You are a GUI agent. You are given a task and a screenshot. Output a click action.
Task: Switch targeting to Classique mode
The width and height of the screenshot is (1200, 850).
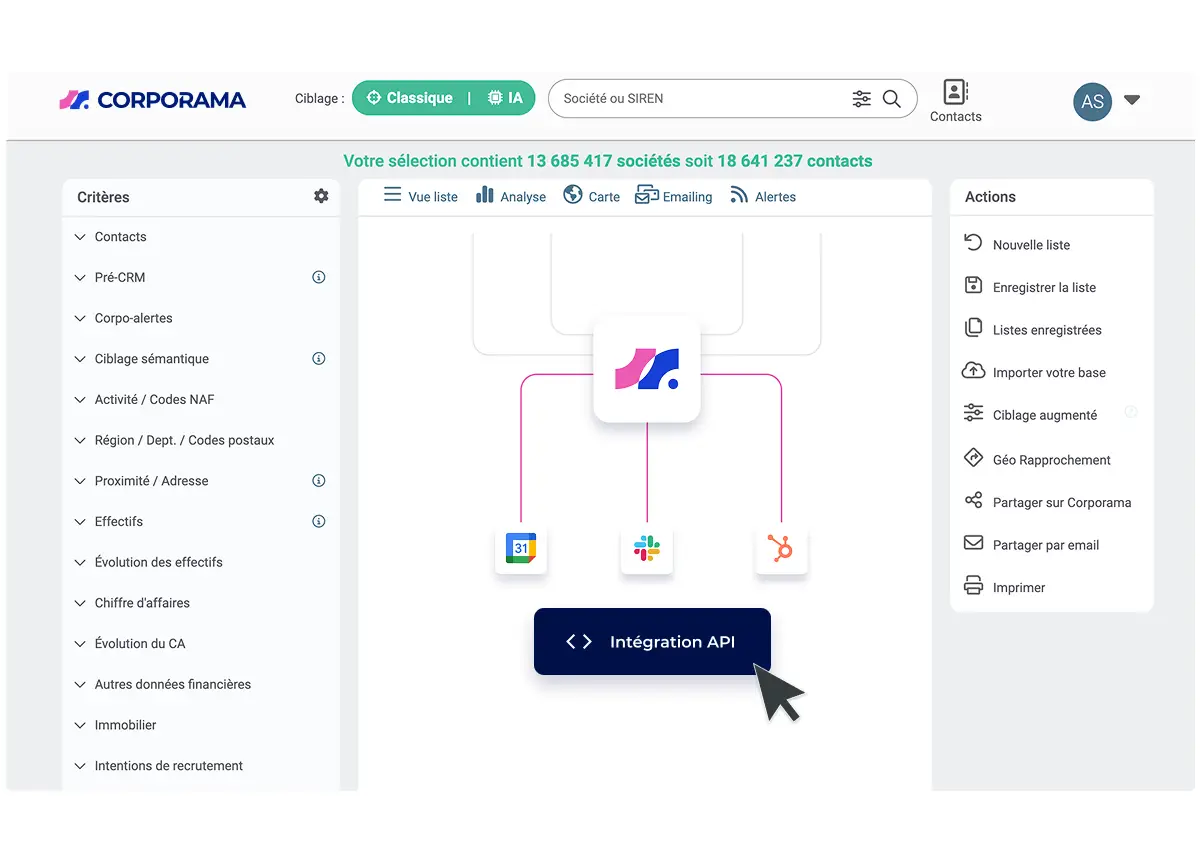(x=410, y=98)
